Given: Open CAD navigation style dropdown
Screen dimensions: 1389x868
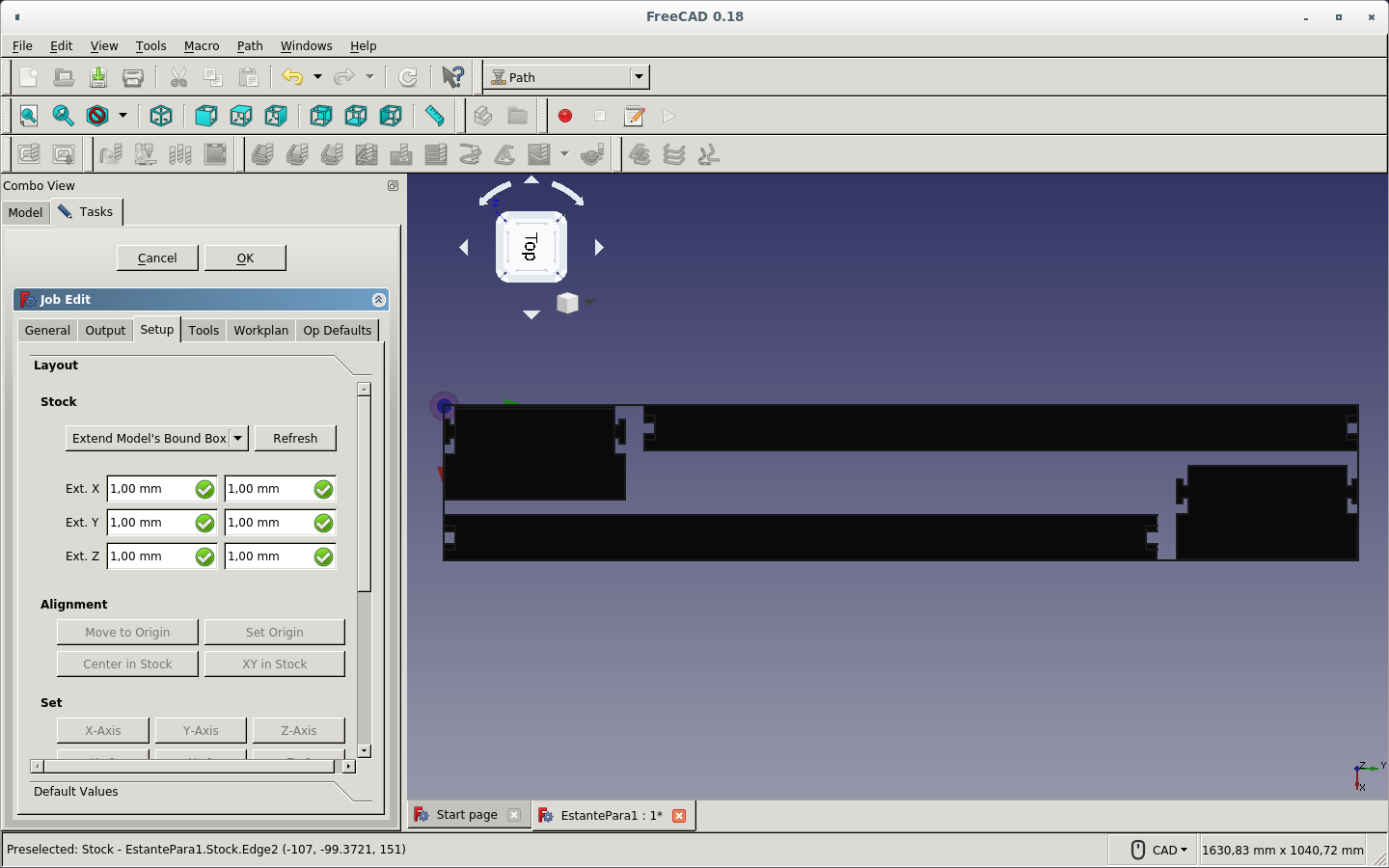Looking at the screenshot, I should (x=1169, y=850).
